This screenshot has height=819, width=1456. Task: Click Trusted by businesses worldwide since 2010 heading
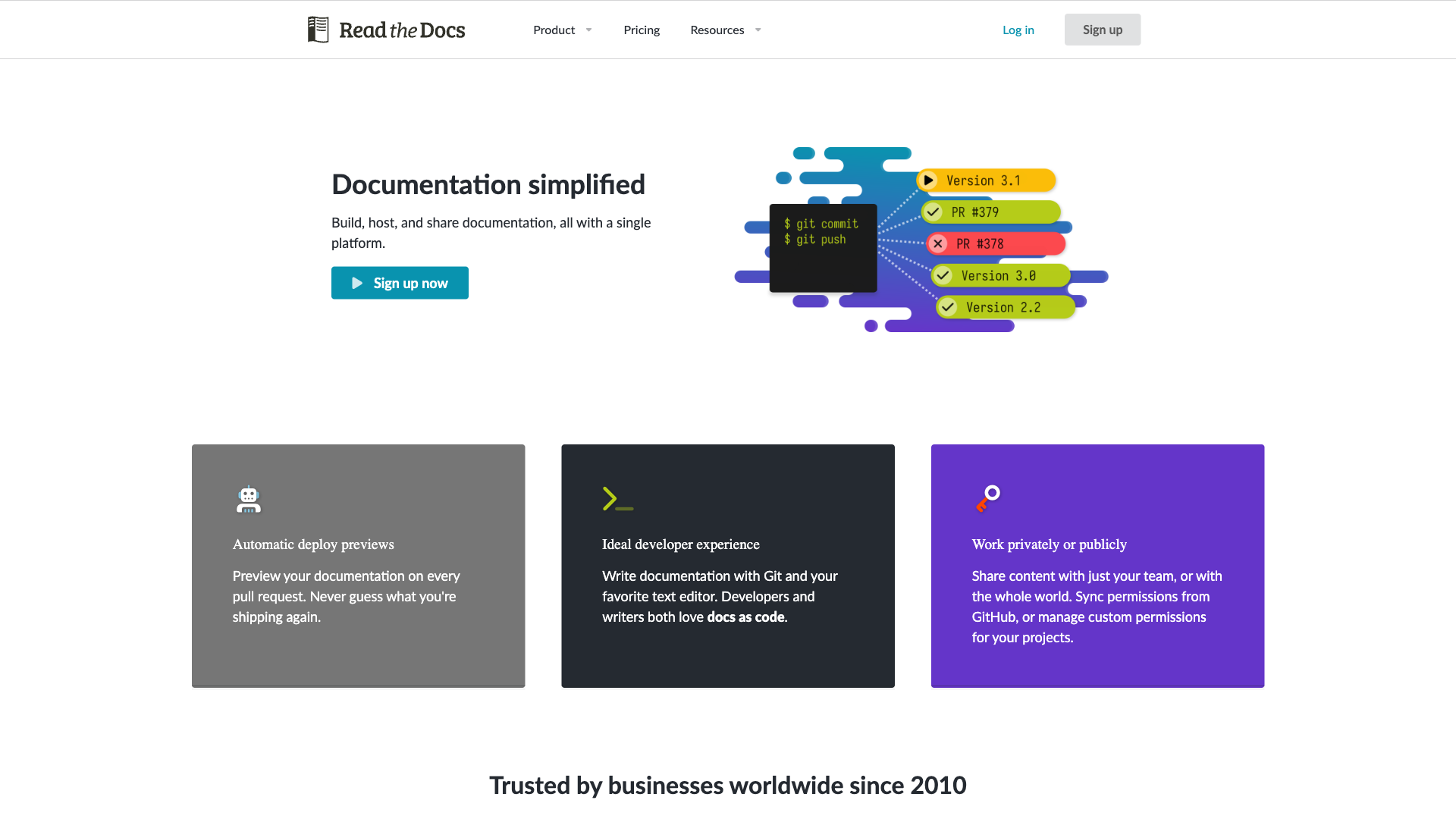pos(728,785)
